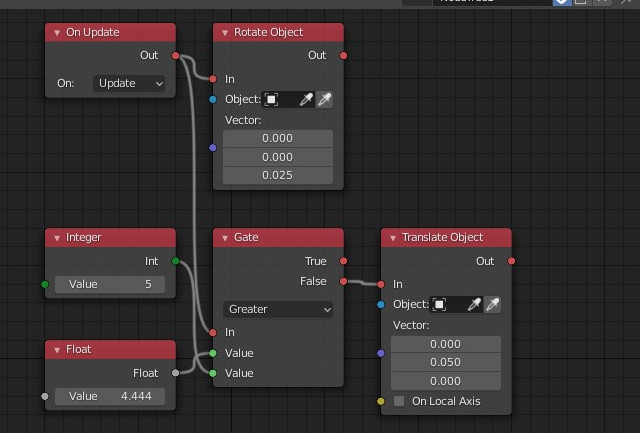Collapse the Rotate Object node

[x=225, y=33]
